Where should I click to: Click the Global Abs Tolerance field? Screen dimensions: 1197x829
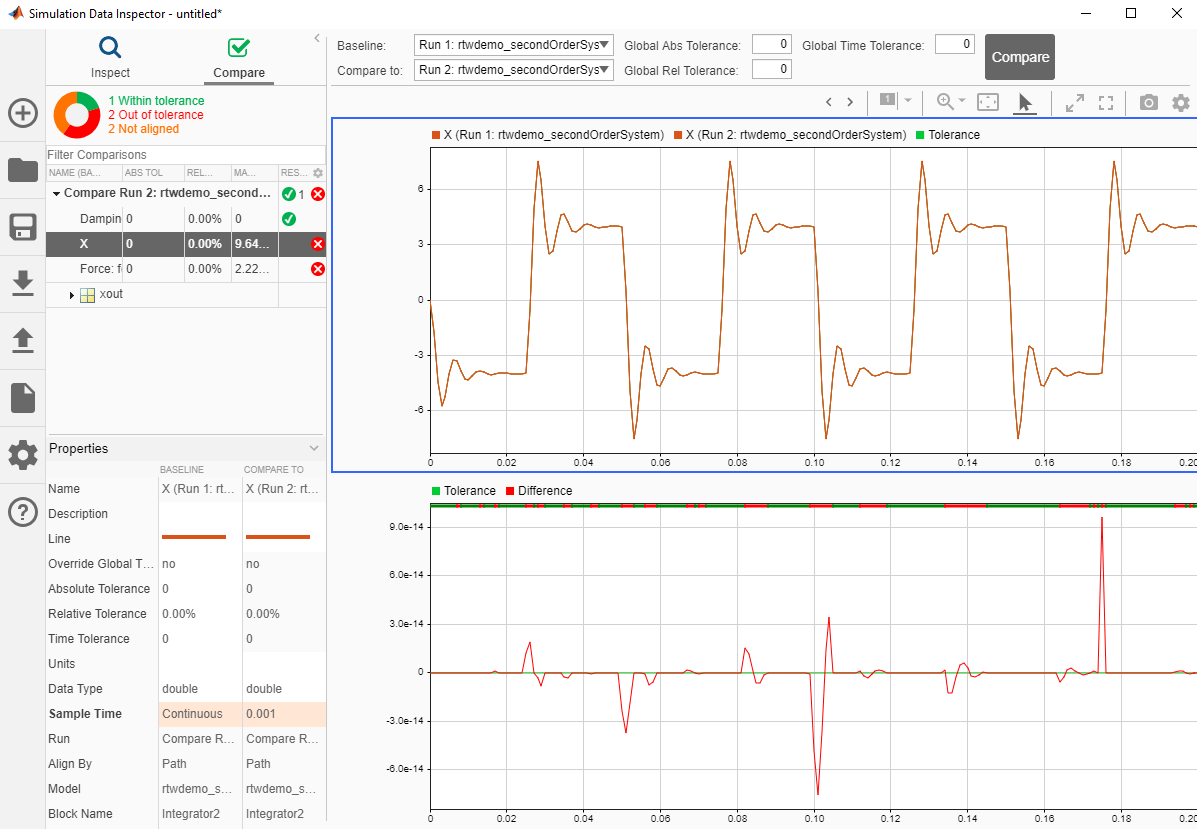(772, 44)
